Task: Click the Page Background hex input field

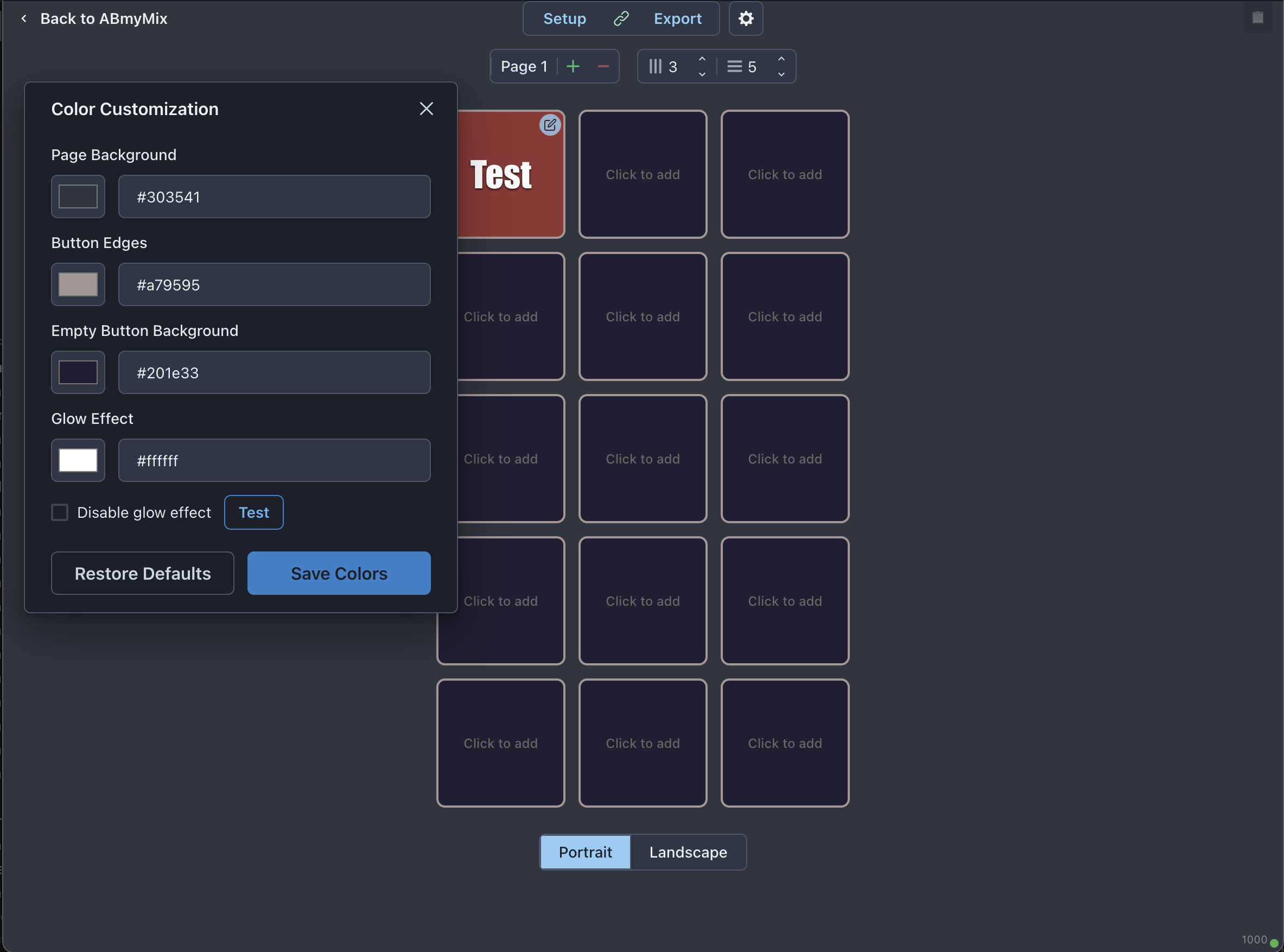Action: [274, 196]
